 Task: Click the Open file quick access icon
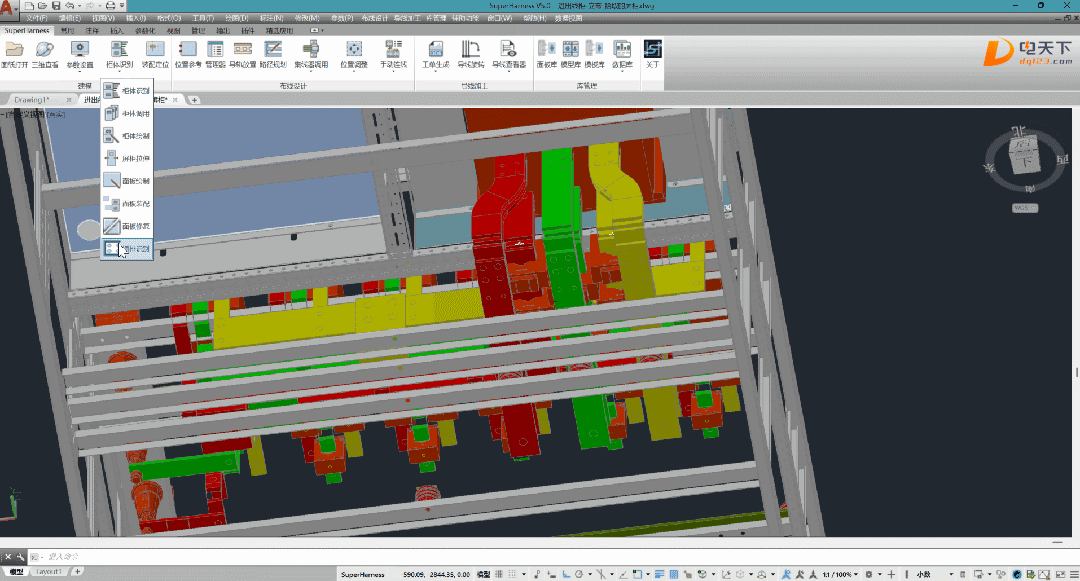pyautogui.click(x=42, y=6)
